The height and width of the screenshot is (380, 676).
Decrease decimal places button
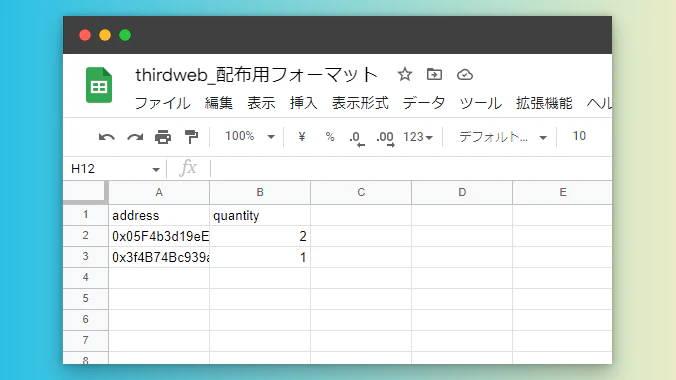click(357, 138)
